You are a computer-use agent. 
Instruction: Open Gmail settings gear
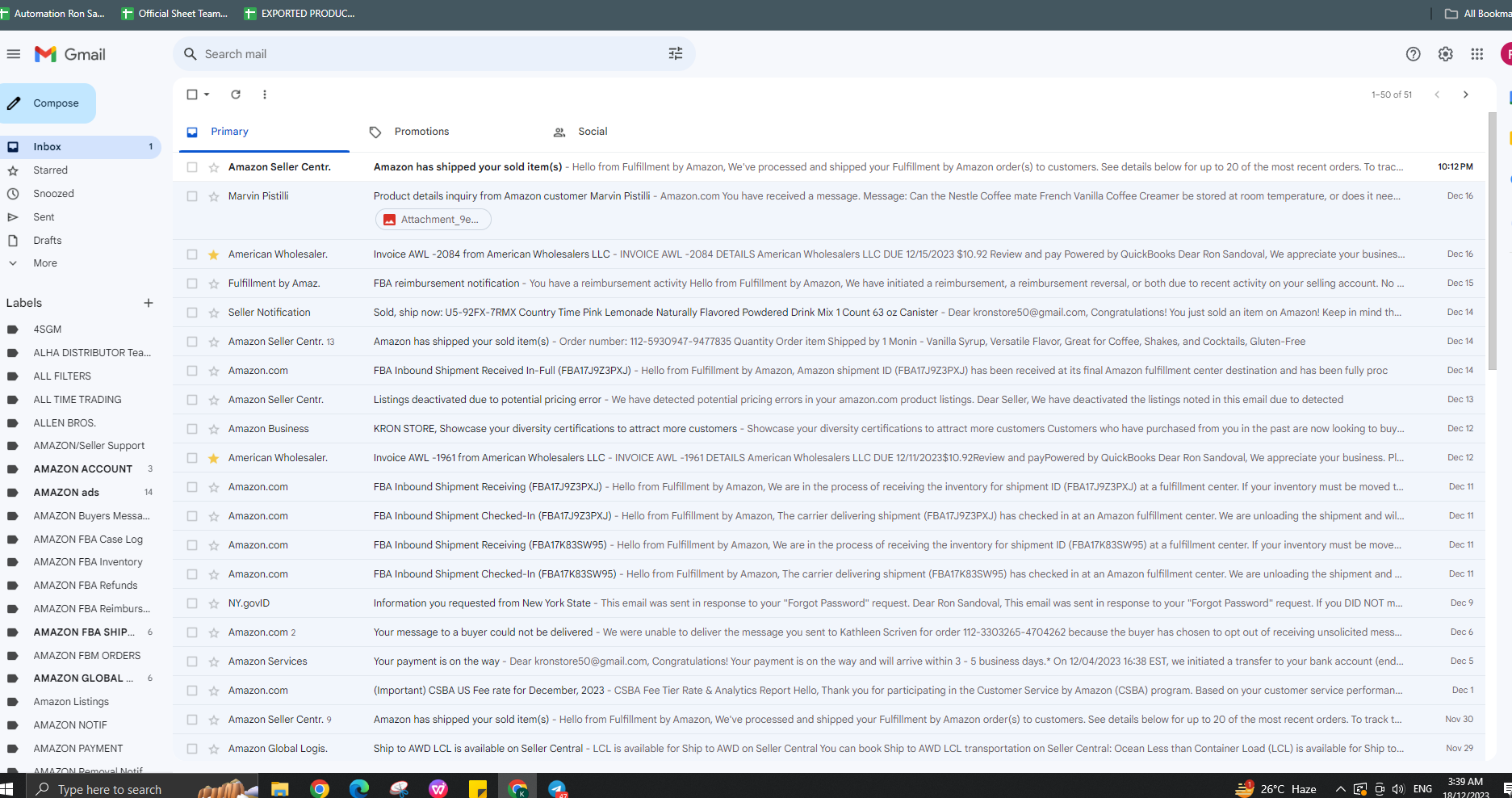point(1445,54)
